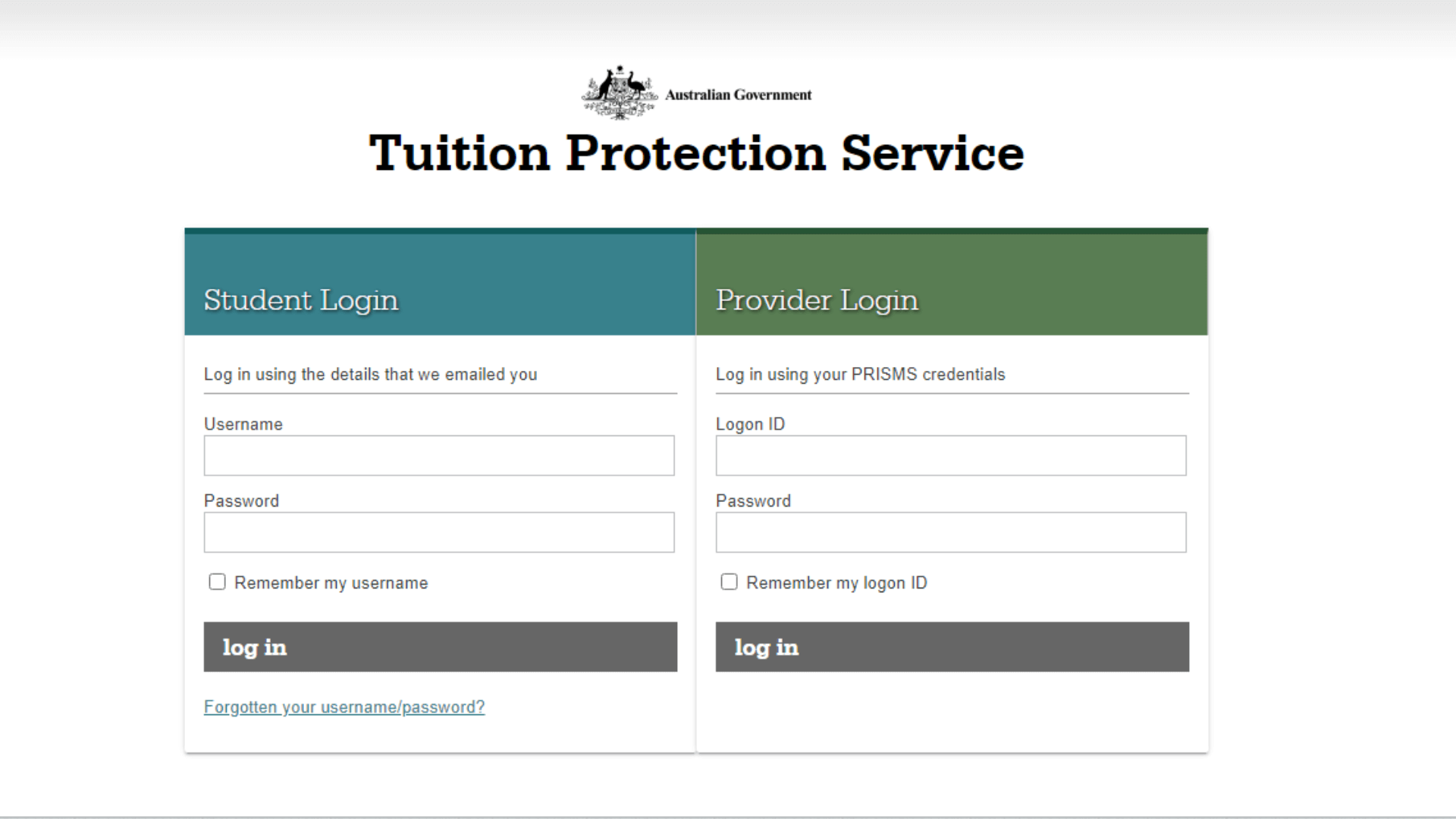Select the Provider Password field

(x=950, y=532)
